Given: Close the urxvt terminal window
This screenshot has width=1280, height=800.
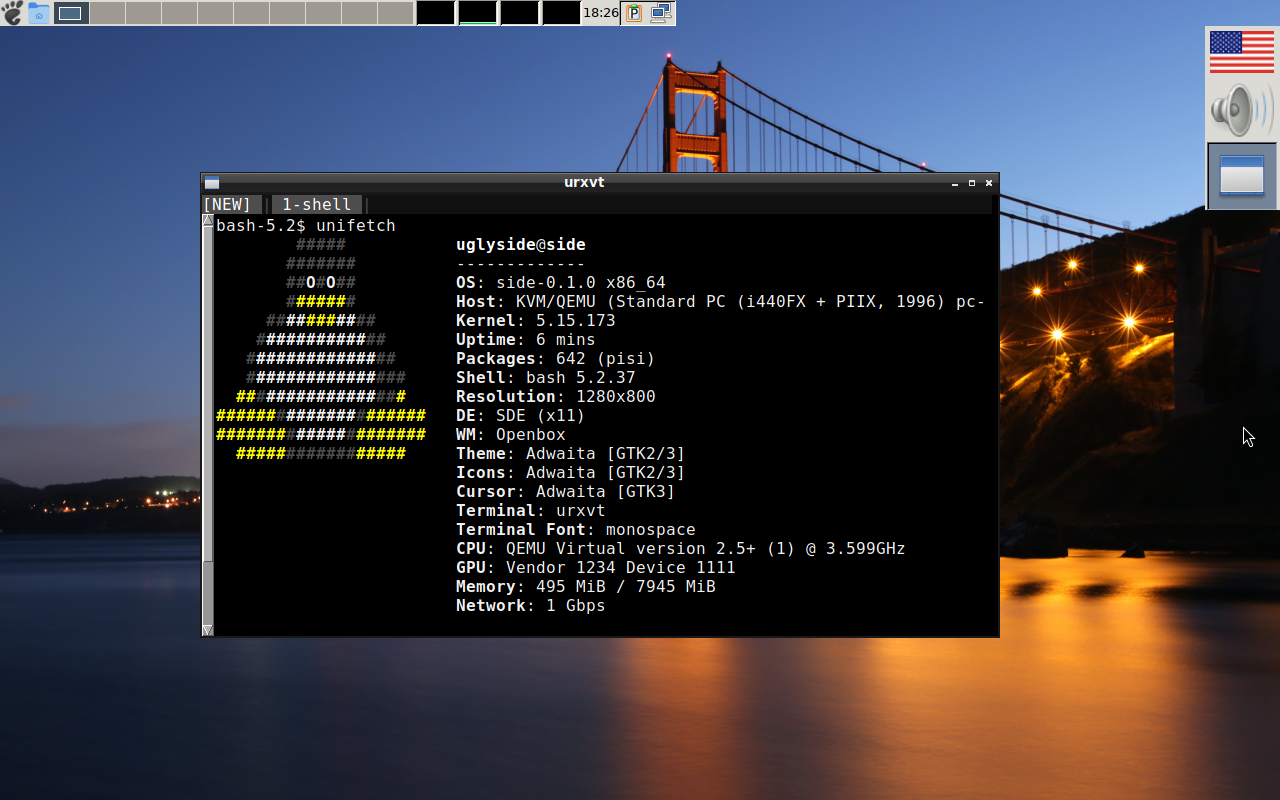Looking at the screenshot, I should tap(989, 183).
